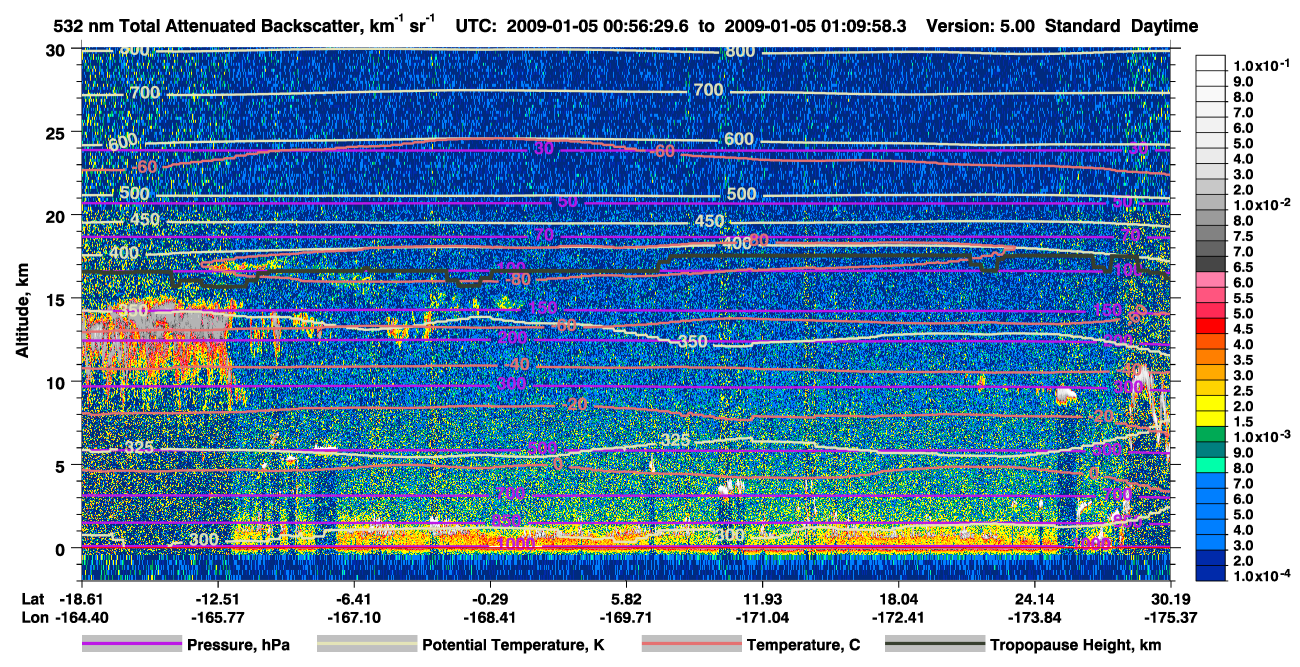Select the 'Tropopause Height, km' legend label
This screenshot has height=667, width=1300.
point(1076,646)
